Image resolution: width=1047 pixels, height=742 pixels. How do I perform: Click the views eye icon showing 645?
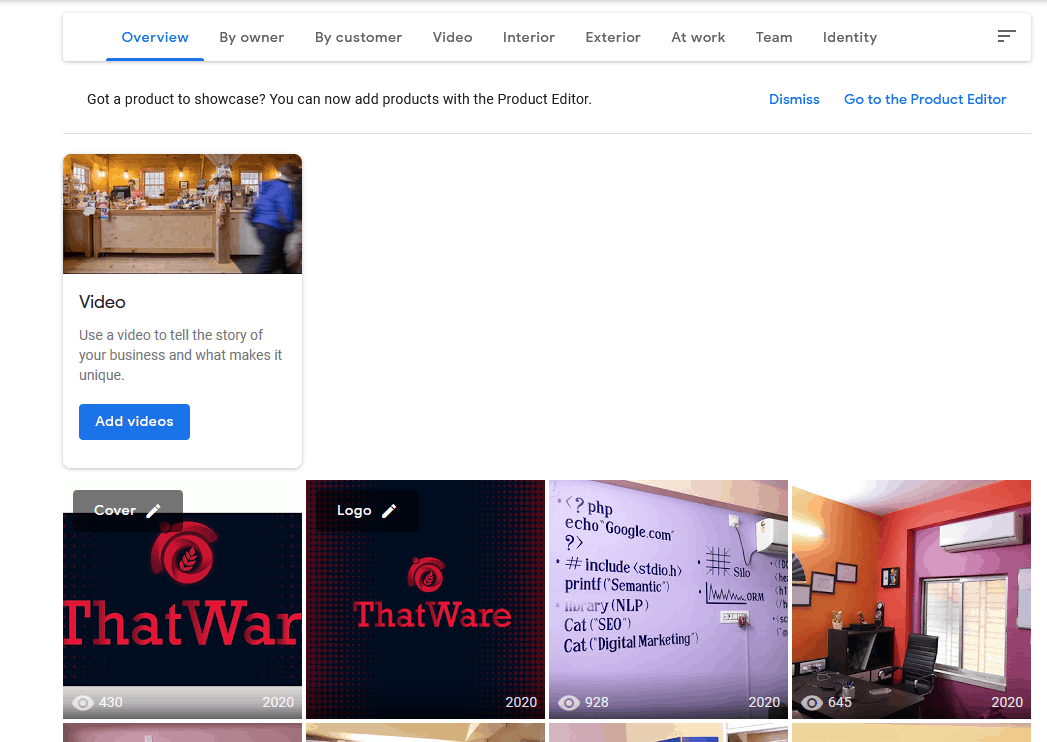tap(812, 703)
